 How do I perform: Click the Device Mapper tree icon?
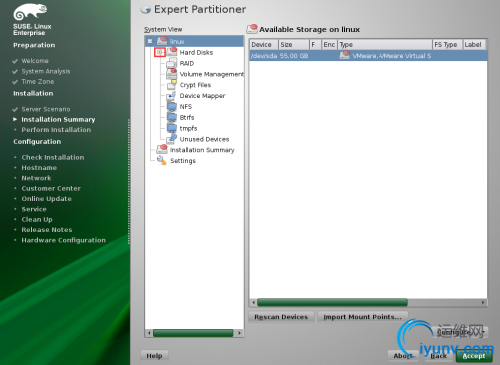(172, 96)
